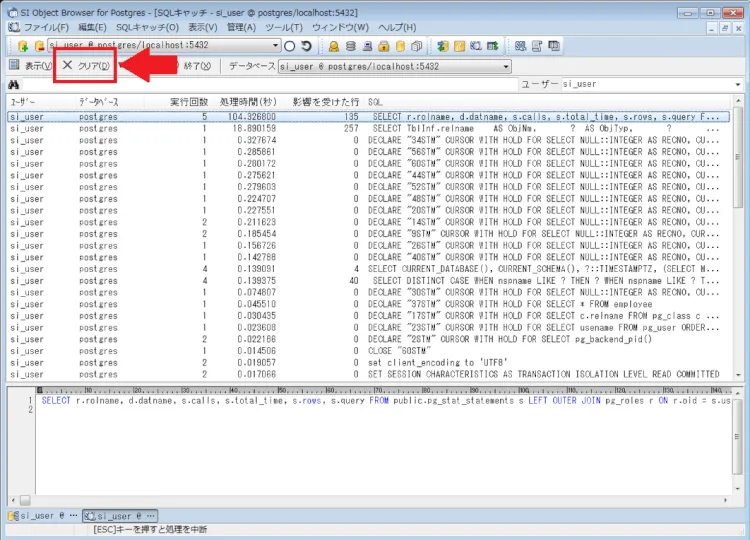Screen dimensions: 750x540
Task: Click the 終了(X) exit button
Action: click(x=197, y=66)
